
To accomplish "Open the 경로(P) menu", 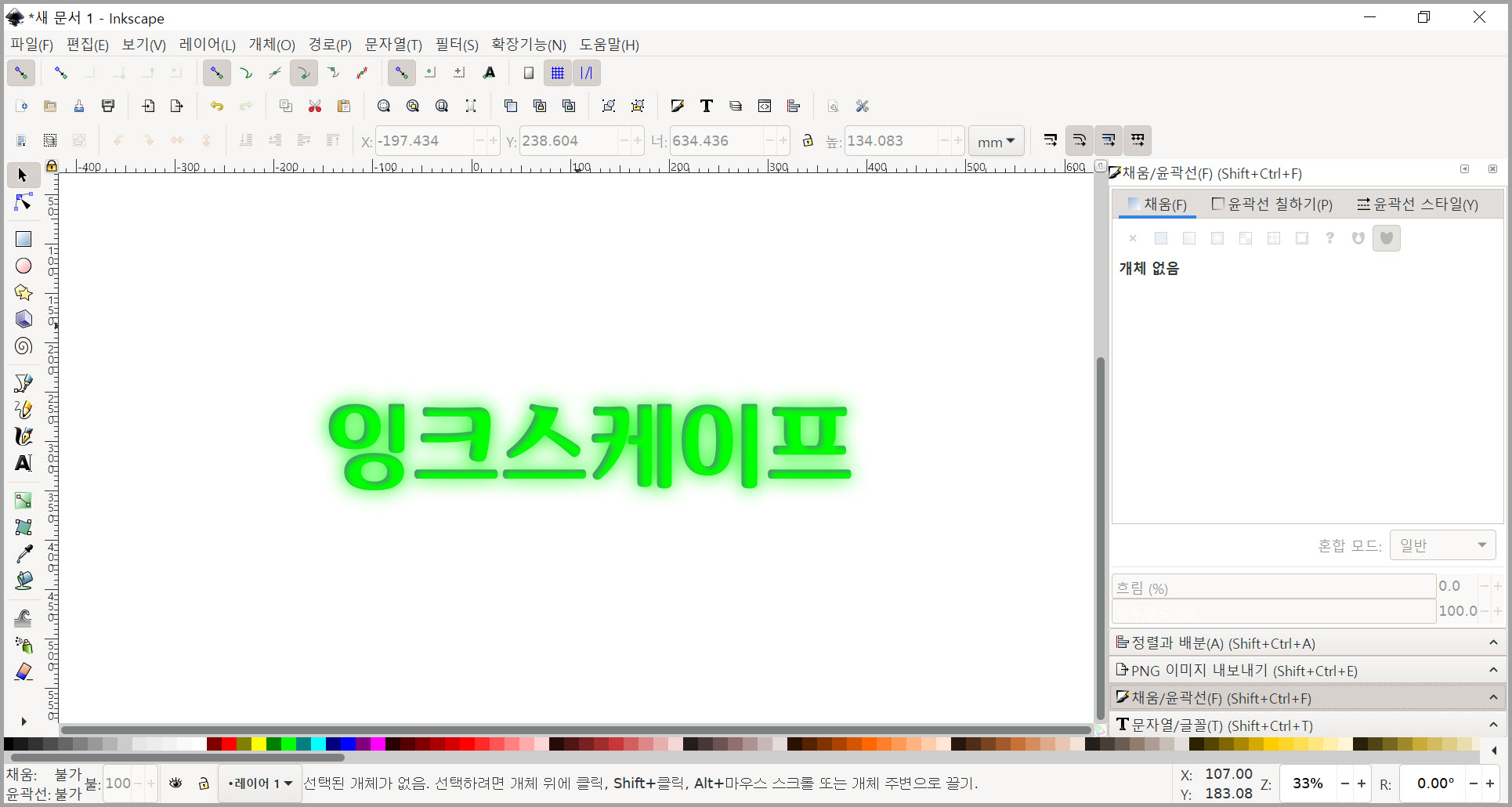I will [x=330, y=45].
